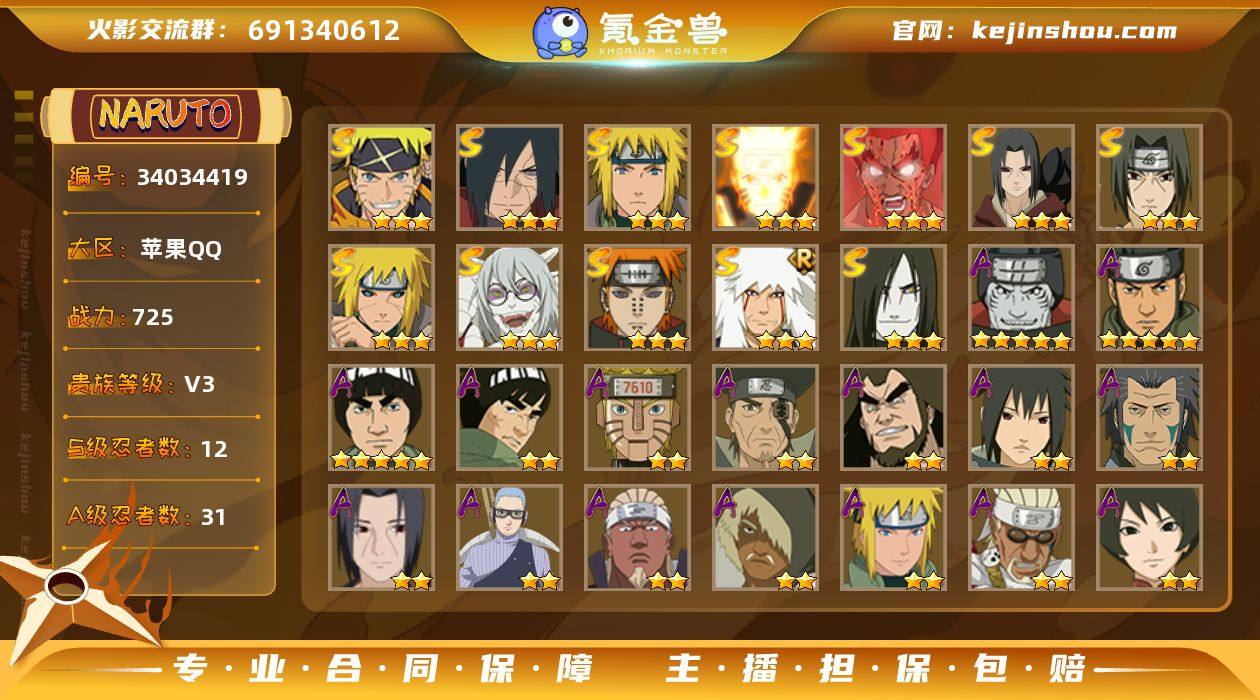1260x700 pixels.
Task: Choose the orange-haired pierced-face ninja portrait
Action: tap(637, 298)
